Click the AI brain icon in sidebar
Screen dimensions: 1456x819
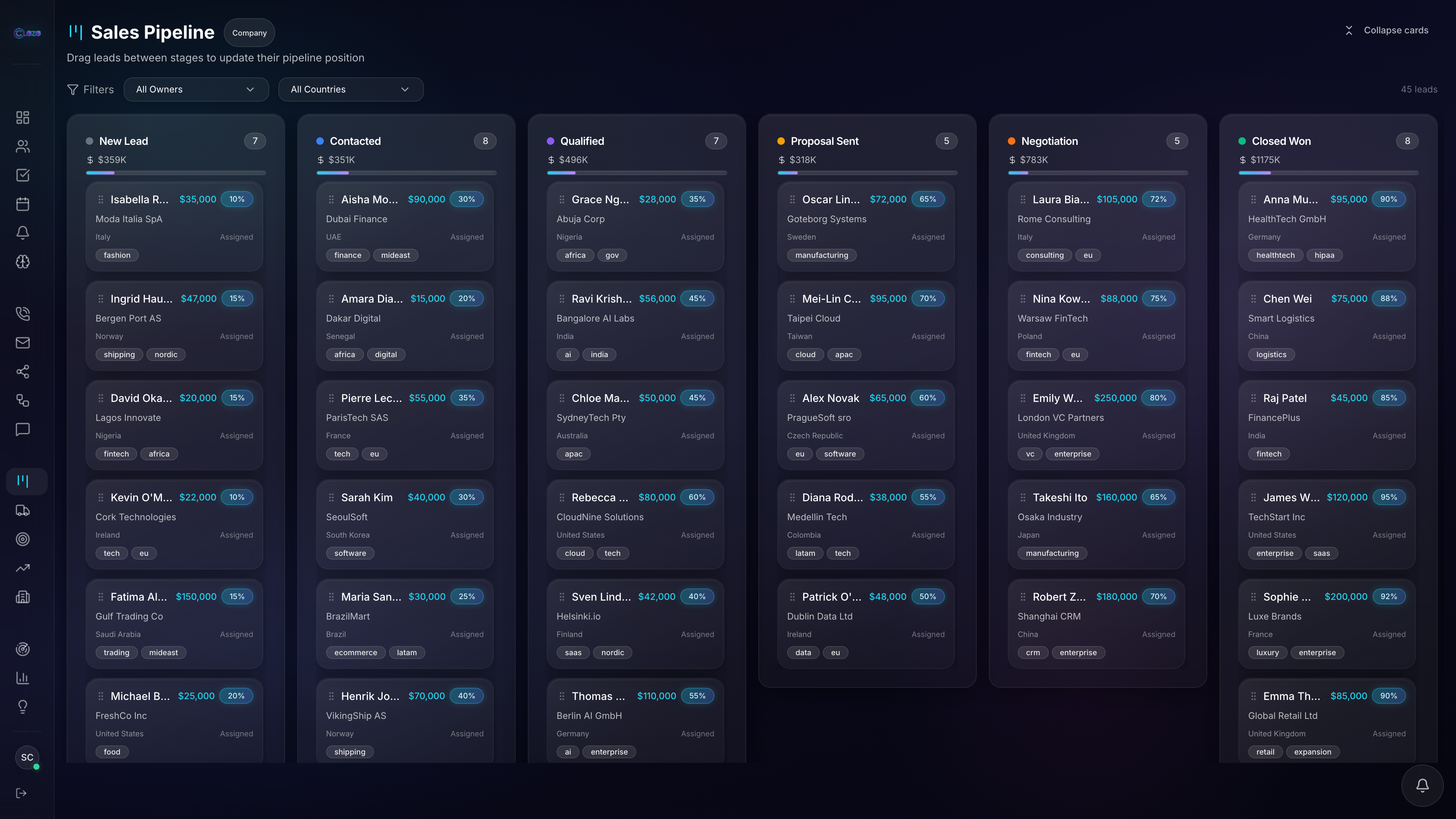(x=23, y=262)
